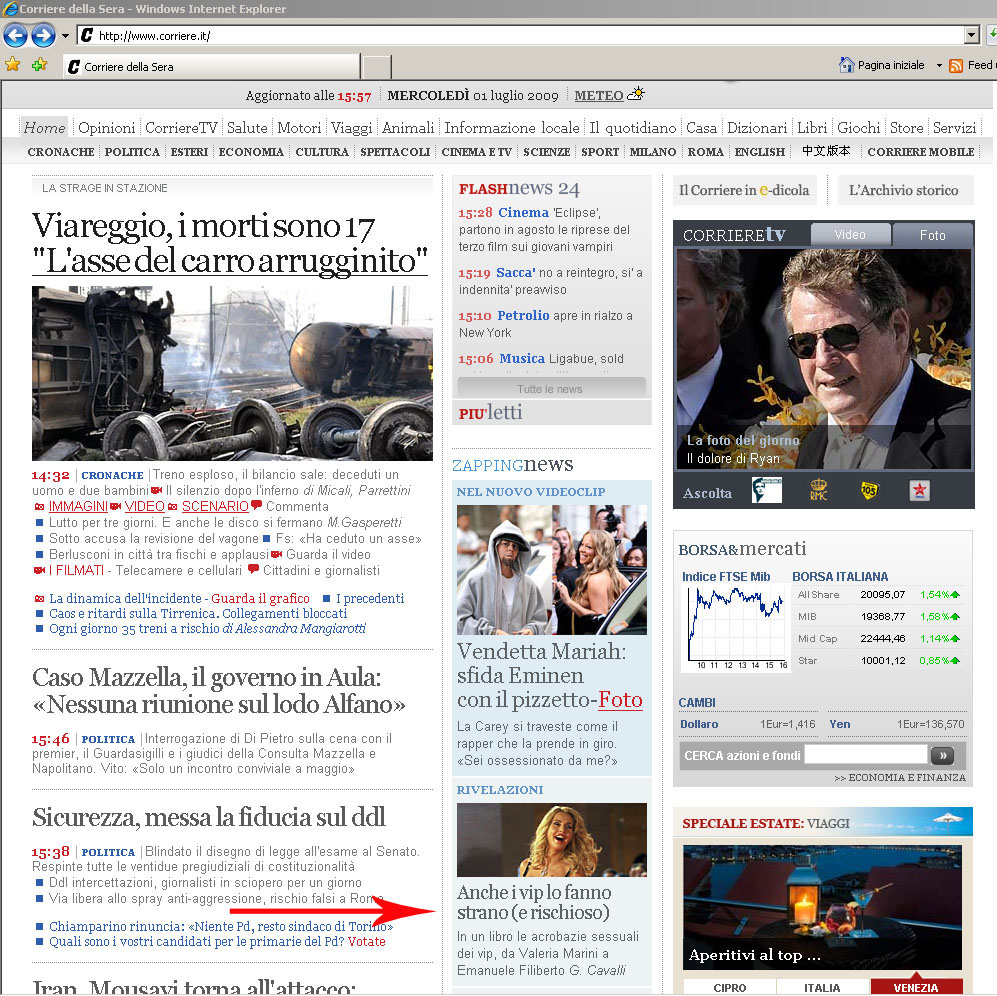
Task: Select the VENEZIA travel tab
Action: click(916, 986)
